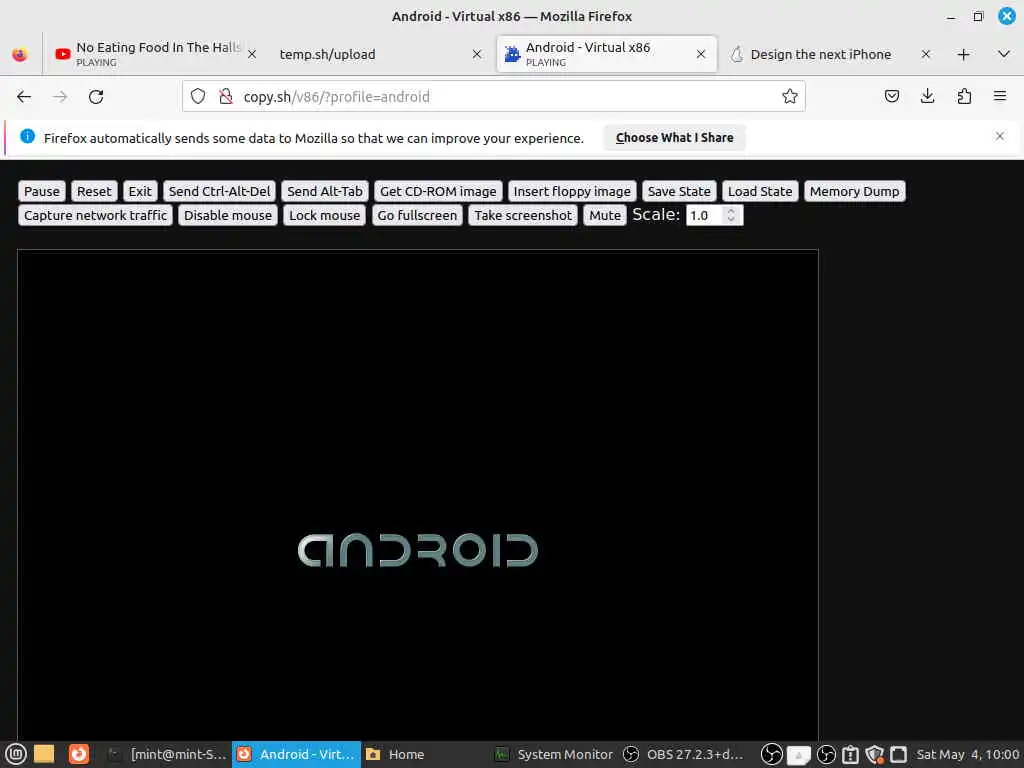Switch to the No Eating Food In The Halls tab
Screen dimensions: 1024x768
click(155, 54)
